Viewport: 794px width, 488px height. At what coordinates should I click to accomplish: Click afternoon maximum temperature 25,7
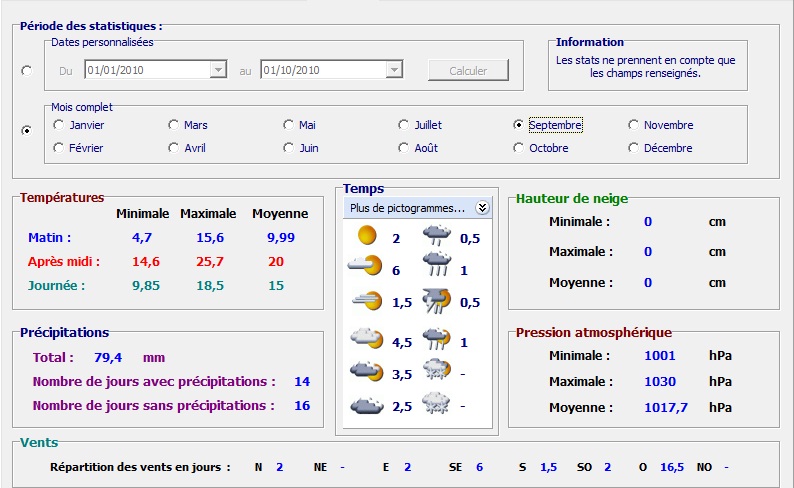click(x=210, y=262)
